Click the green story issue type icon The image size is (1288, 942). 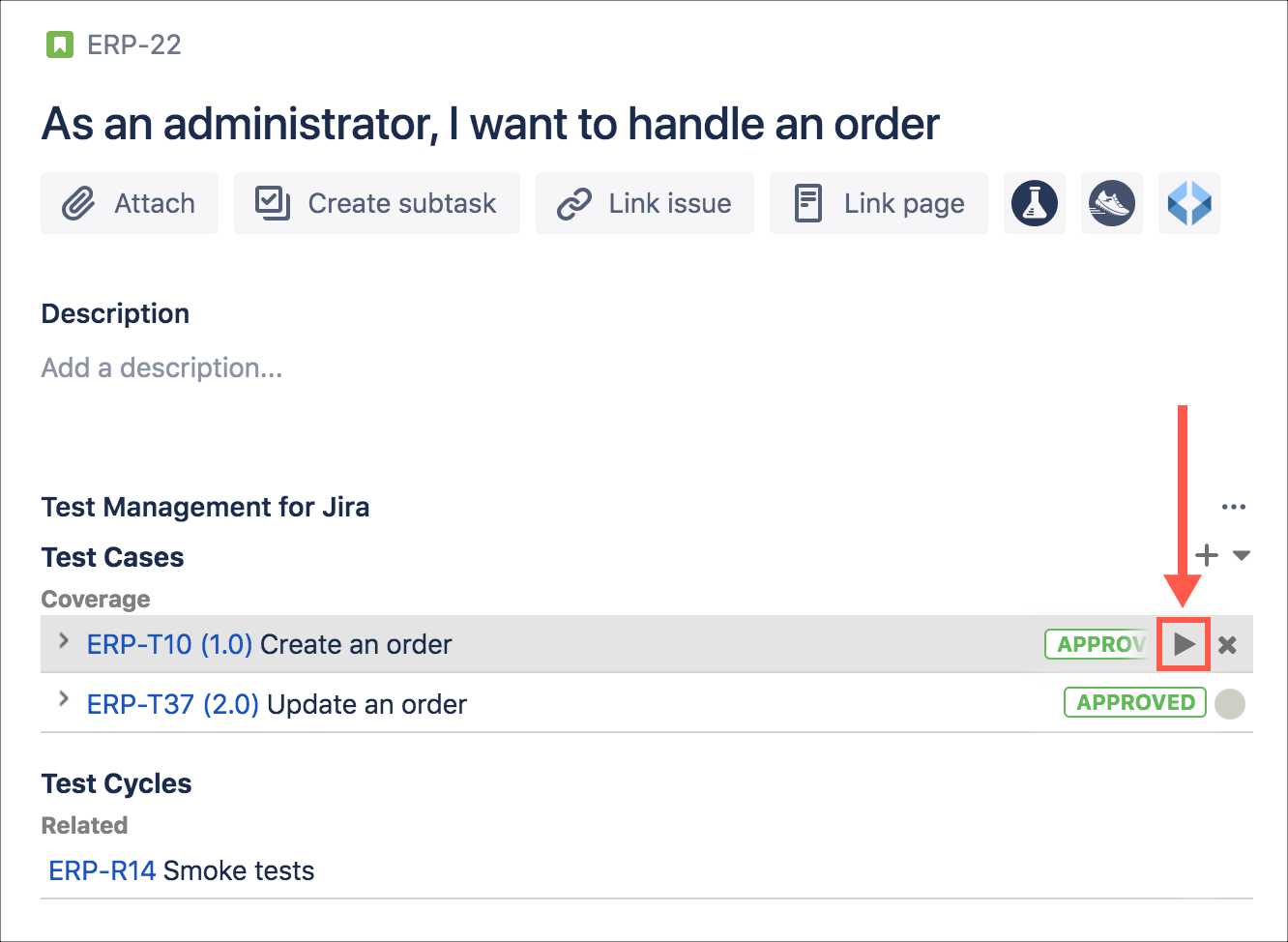[x=60, y=44]
